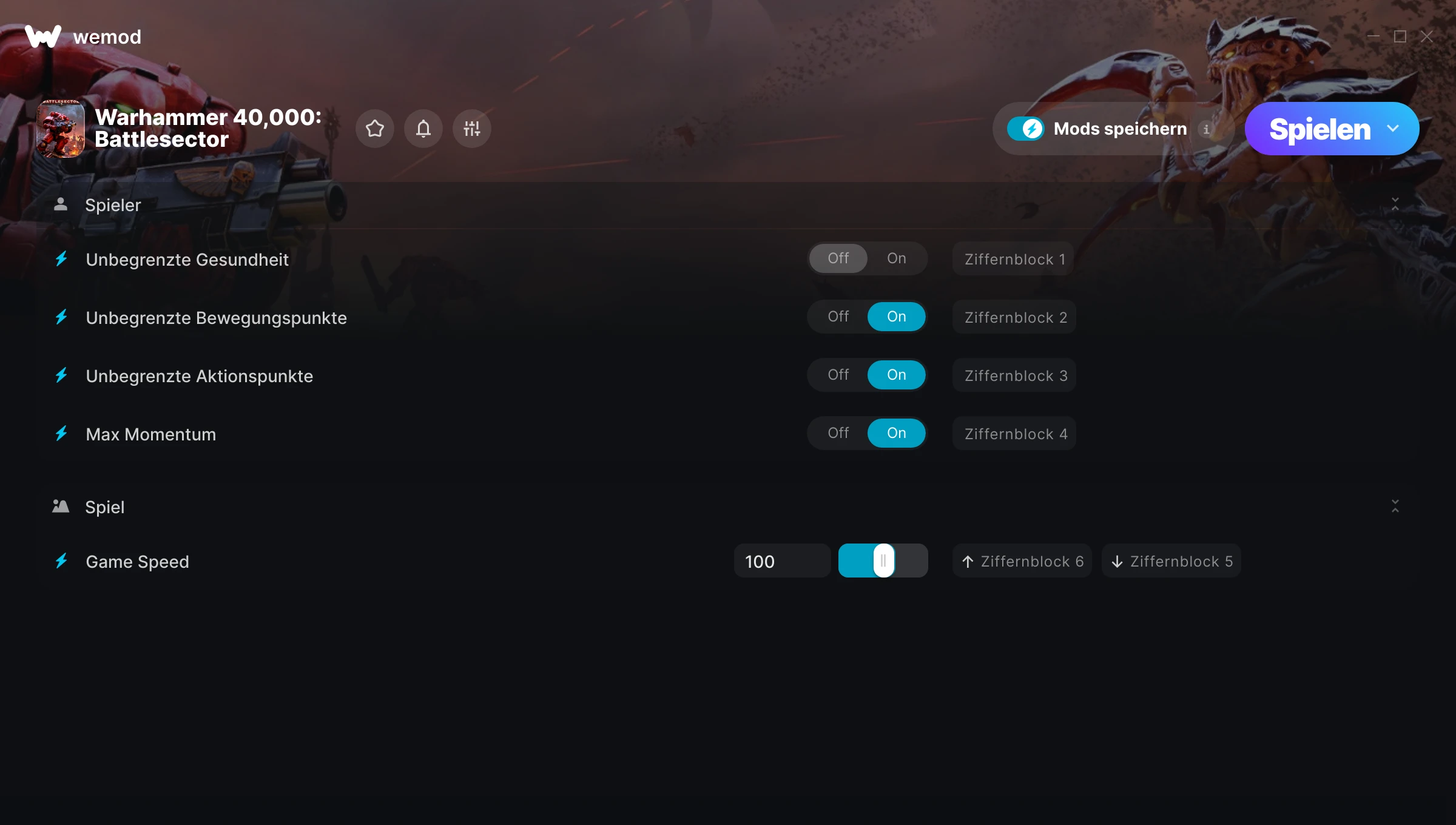Click the favorite star icon

pyautogui.click(x=375, y=129)
